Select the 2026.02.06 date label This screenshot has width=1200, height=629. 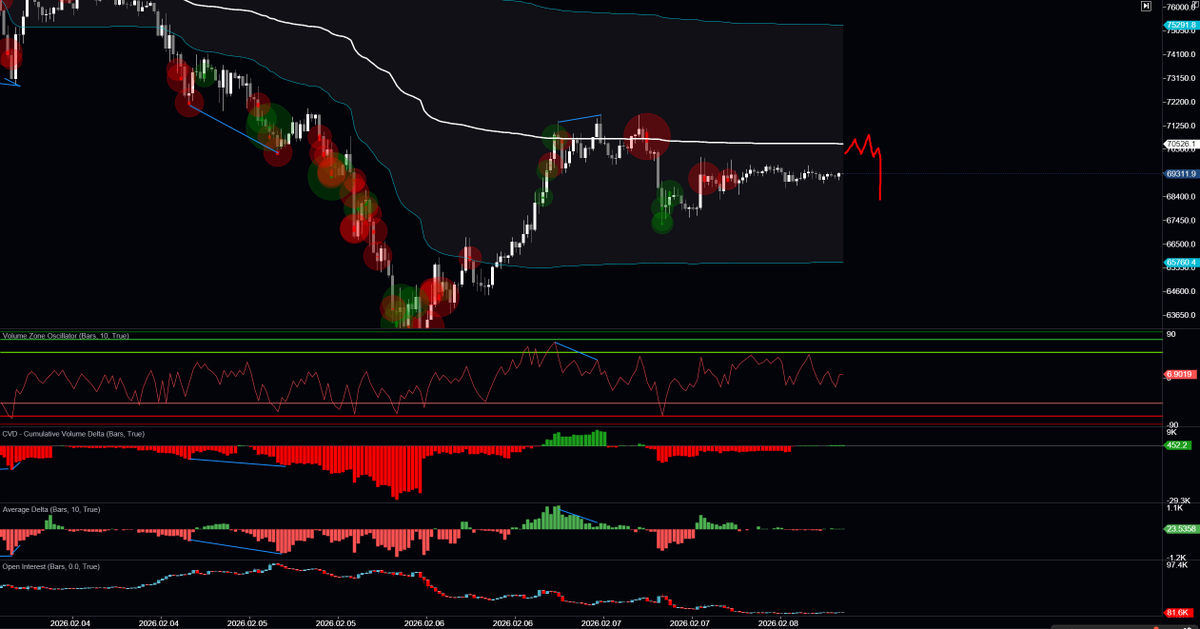[426, 620]
